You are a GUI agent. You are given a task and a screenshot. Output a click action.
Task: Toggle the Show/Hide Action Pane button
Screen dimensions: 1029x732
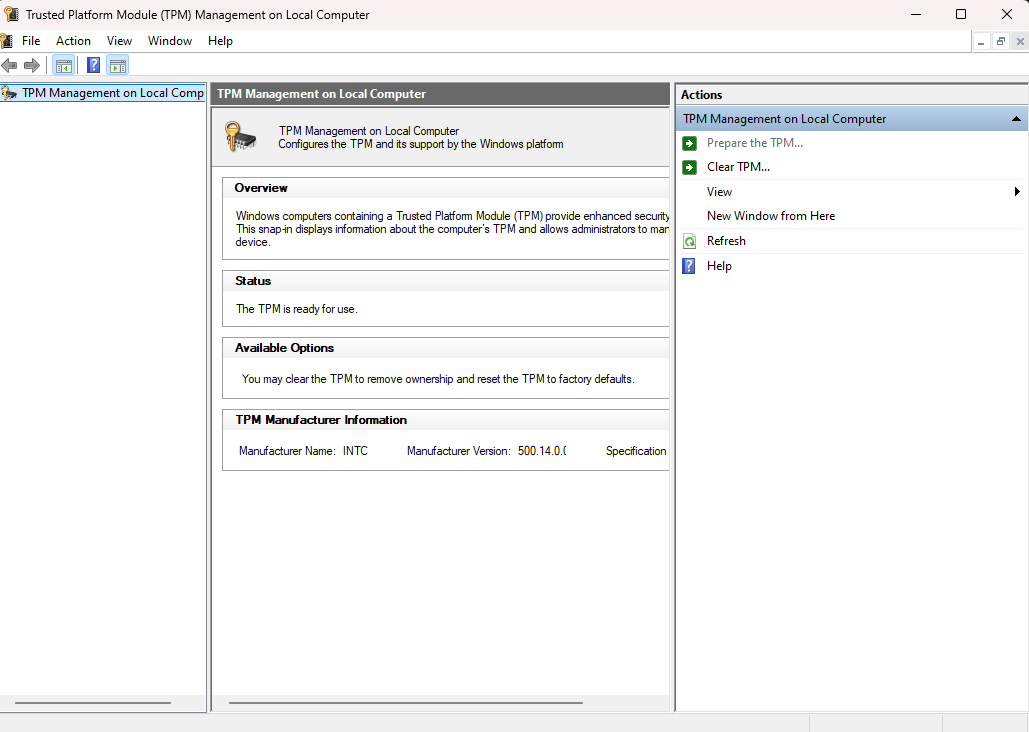point(118,65)
